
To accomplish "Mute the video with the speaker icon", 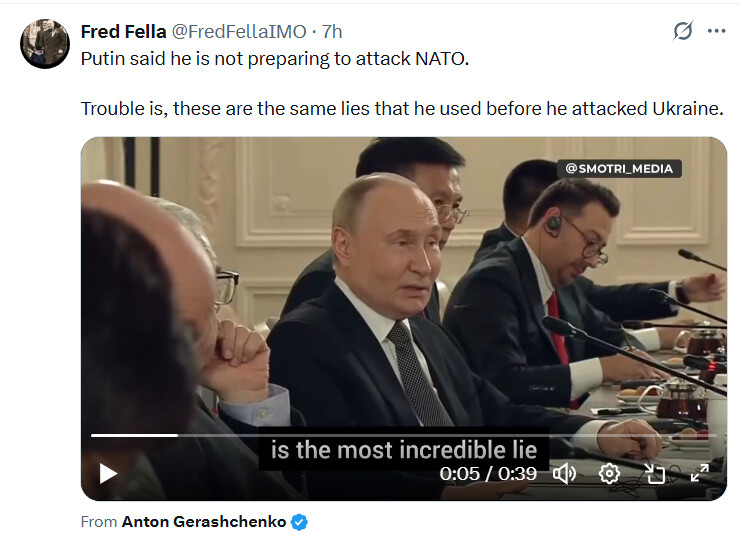I will (x=564, y=473).
